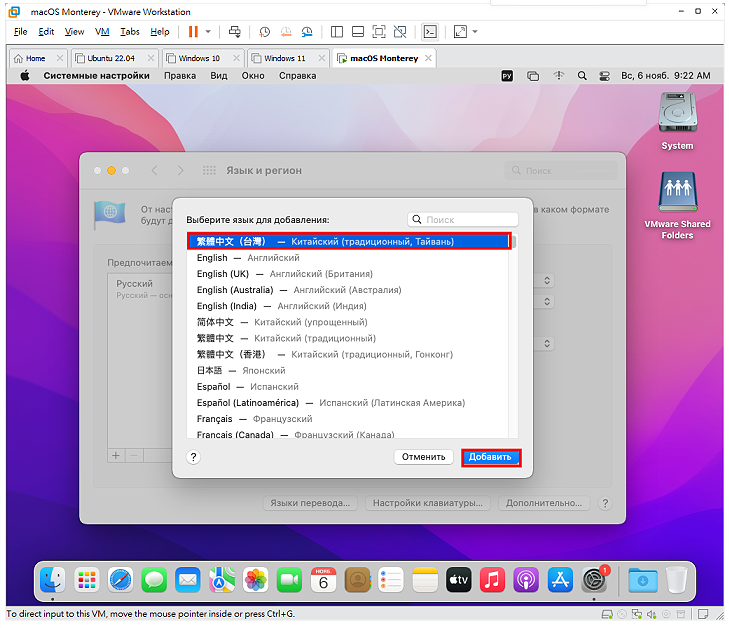This screenshot has height=628, width=729.
Task: Click the РУ input source icon
Action: point(507,75)
